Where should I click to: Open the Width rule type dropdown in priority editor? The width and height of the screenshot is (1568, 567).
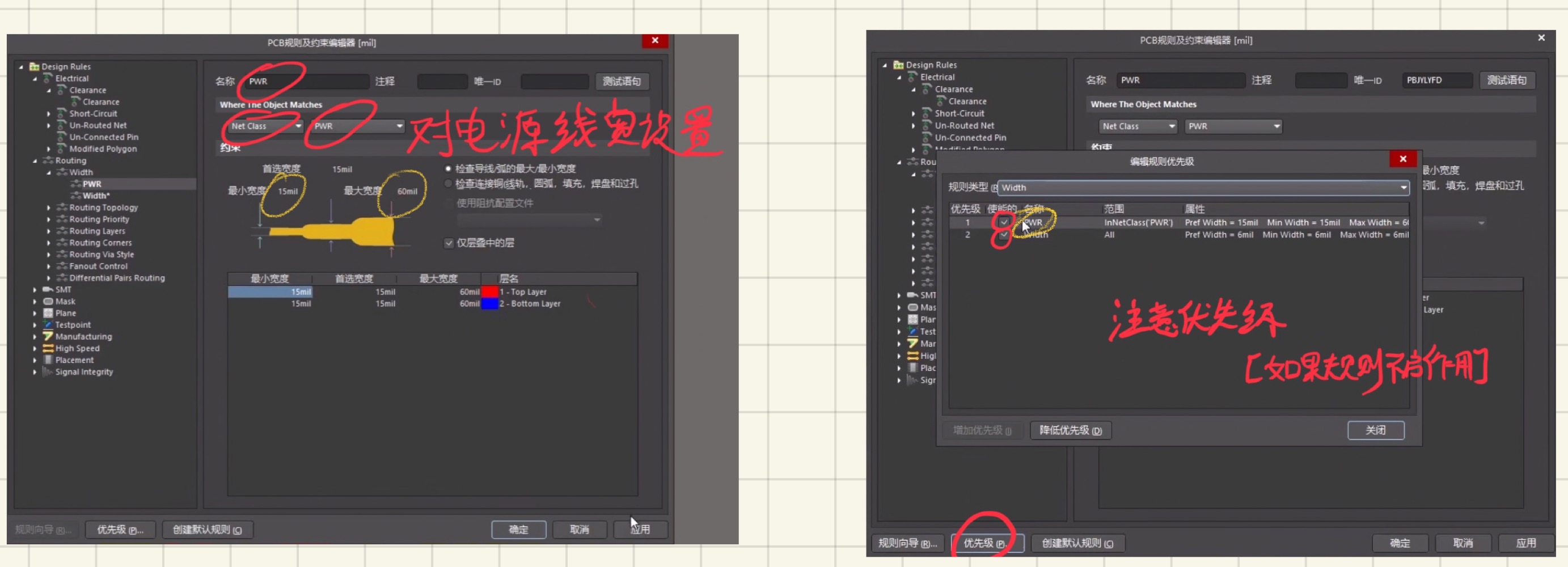click(x=1404, y=187)
